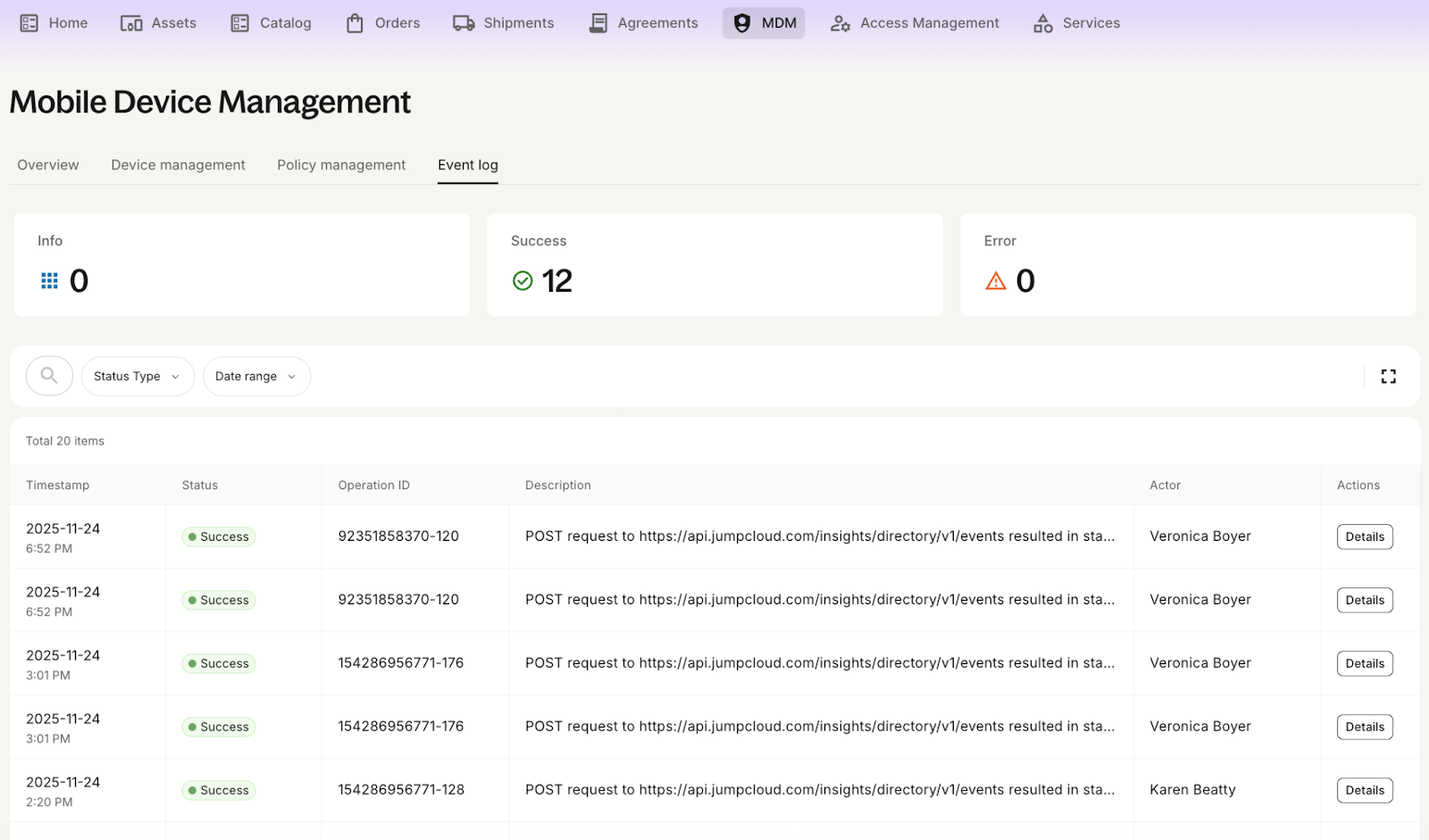The image size is (1429, 840).
Task: Open the Services shapes icon
Action: pyautogui.click(x=1042, y=23)
